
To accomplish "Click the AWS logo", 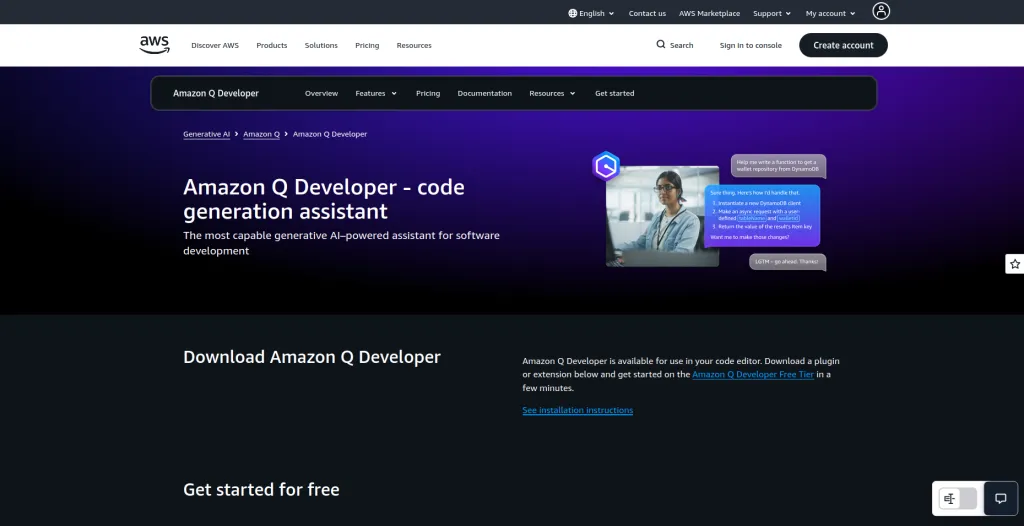I will pyautogui.click(x=154, y=44).
